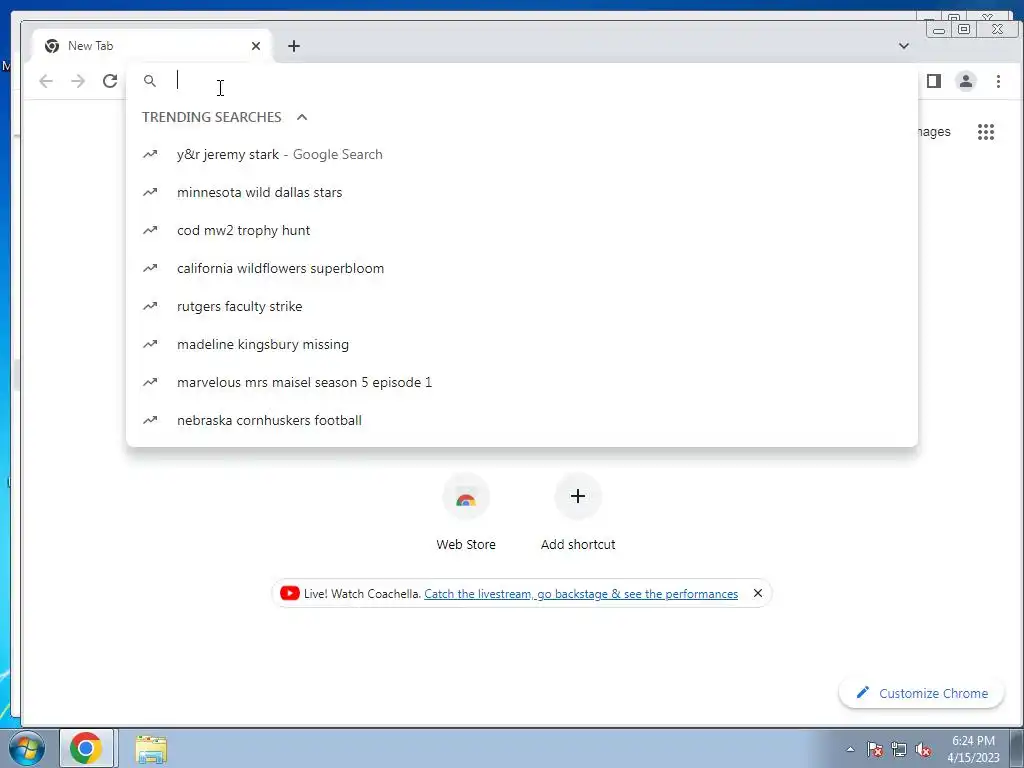Image resolution: width=1024 pixels, height=768 pixels.
Task: Open the Google apps grid
Action: [x=985, y=132]
